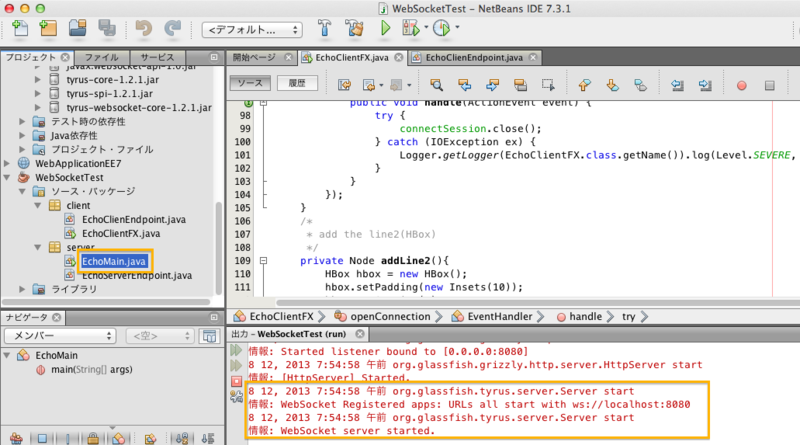Open the Profile Project dropdown arrow
The image size is (800, 445).
(x=457, y=27)
